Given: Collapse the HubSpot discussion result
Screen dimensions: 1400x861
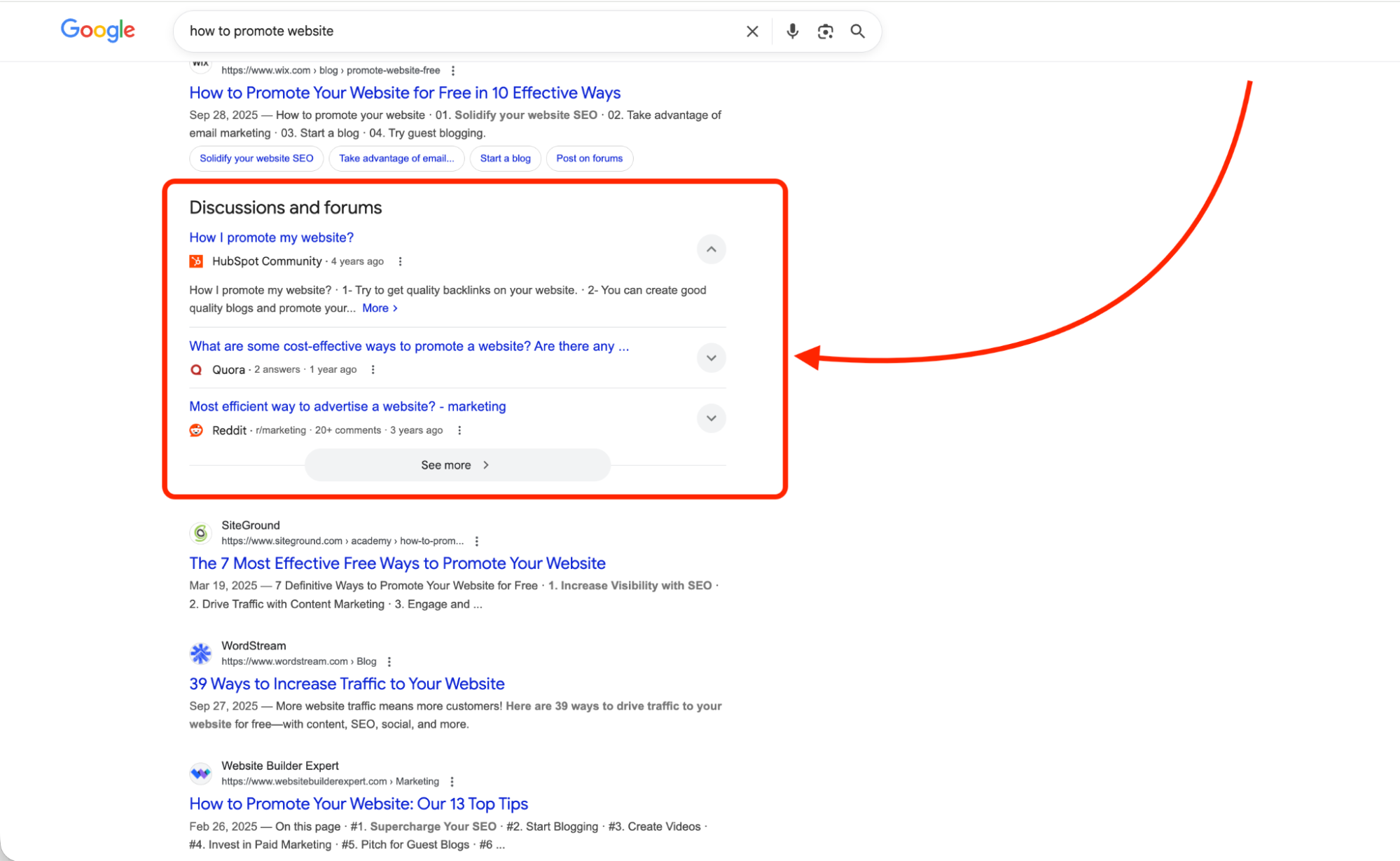Looking at the screenshot, I should coord(711,249).
